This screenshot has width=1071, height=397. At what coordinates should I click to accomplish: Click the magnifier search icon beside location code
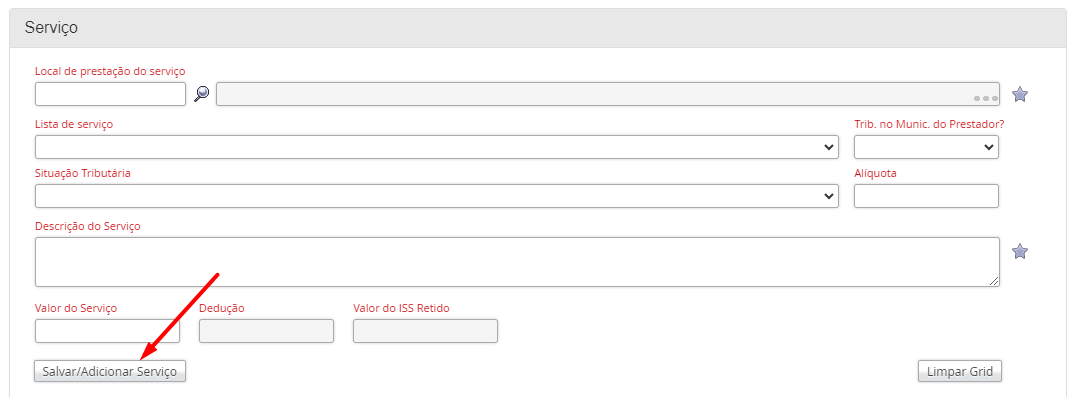[x=201, y=94]
